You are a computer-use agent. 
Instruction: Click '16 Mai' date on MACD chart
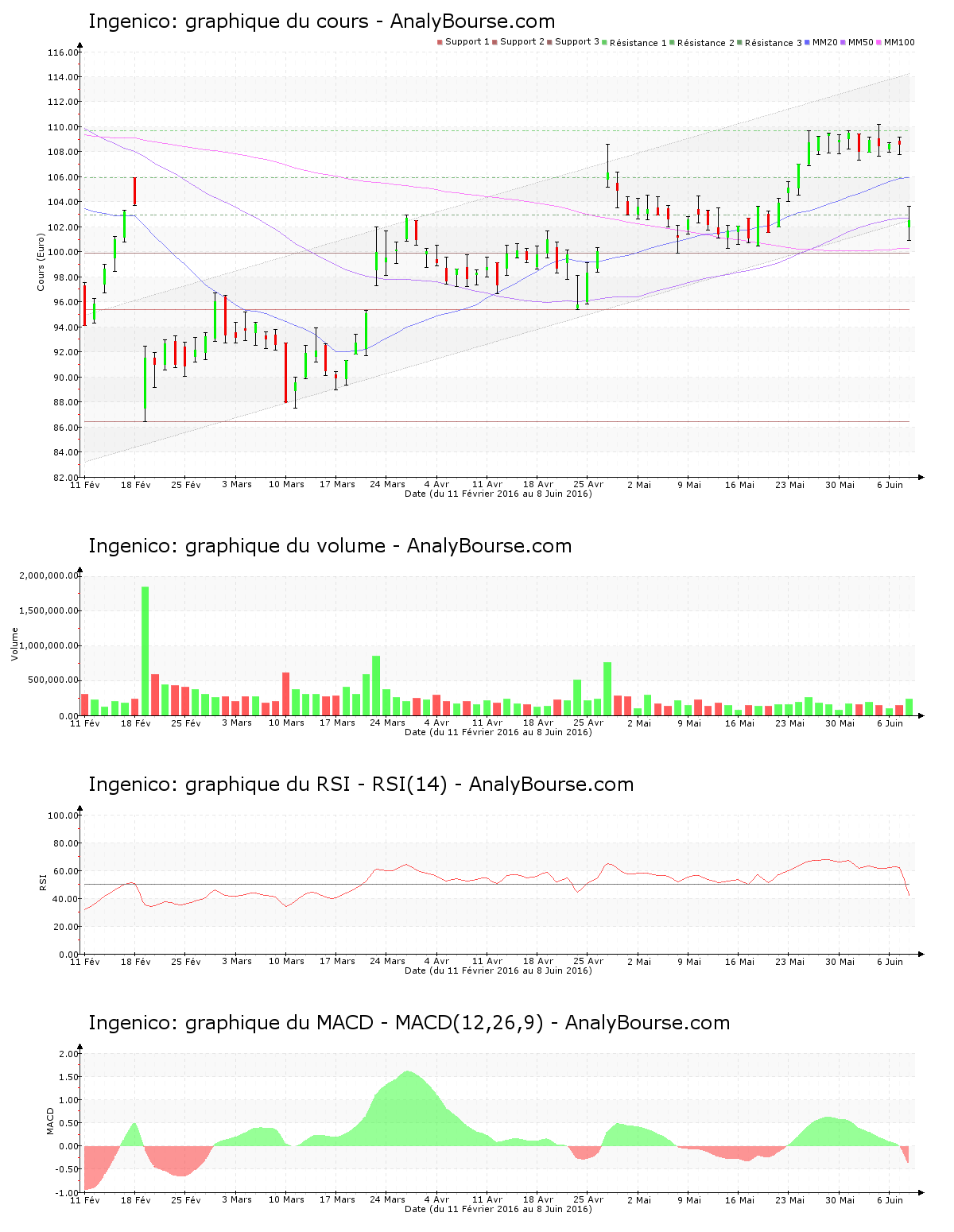739,1200
